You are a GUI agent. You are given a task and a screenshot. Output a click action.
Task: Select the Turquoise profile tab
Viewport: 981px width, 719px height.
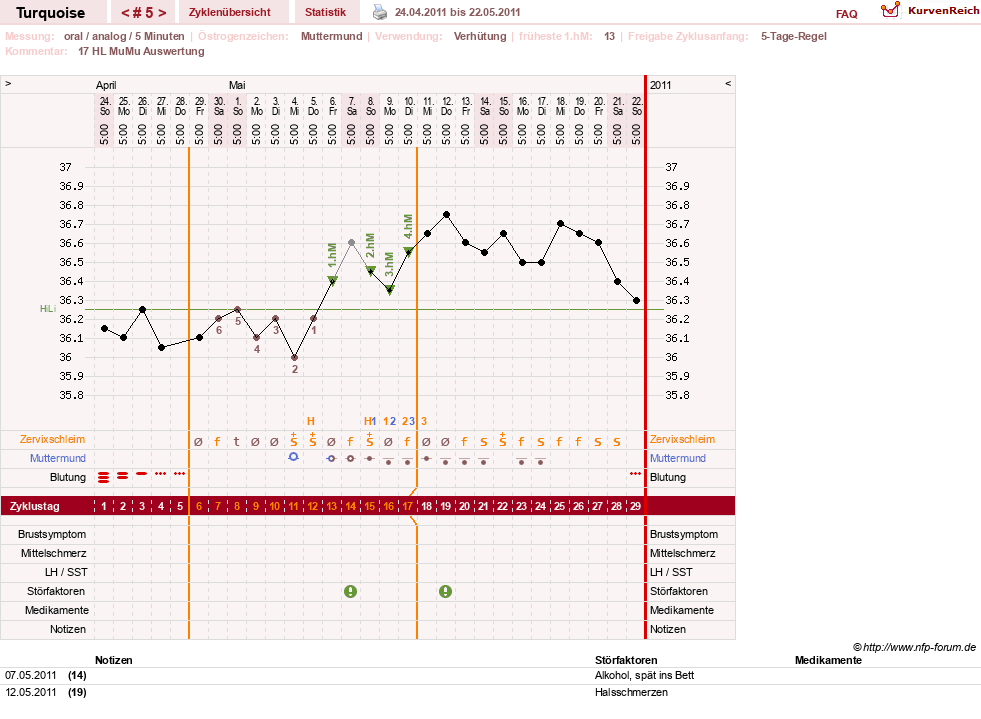51,13
